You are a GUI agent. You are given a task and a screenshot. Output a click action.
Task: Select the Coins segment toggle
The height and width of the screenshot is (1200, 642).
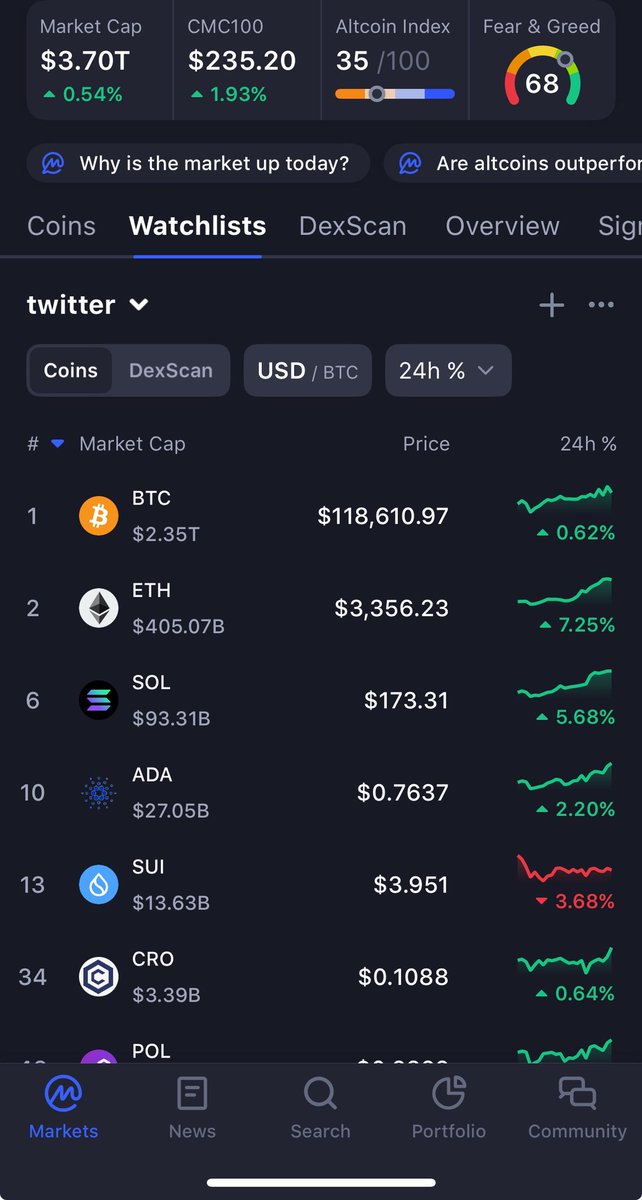71,370
